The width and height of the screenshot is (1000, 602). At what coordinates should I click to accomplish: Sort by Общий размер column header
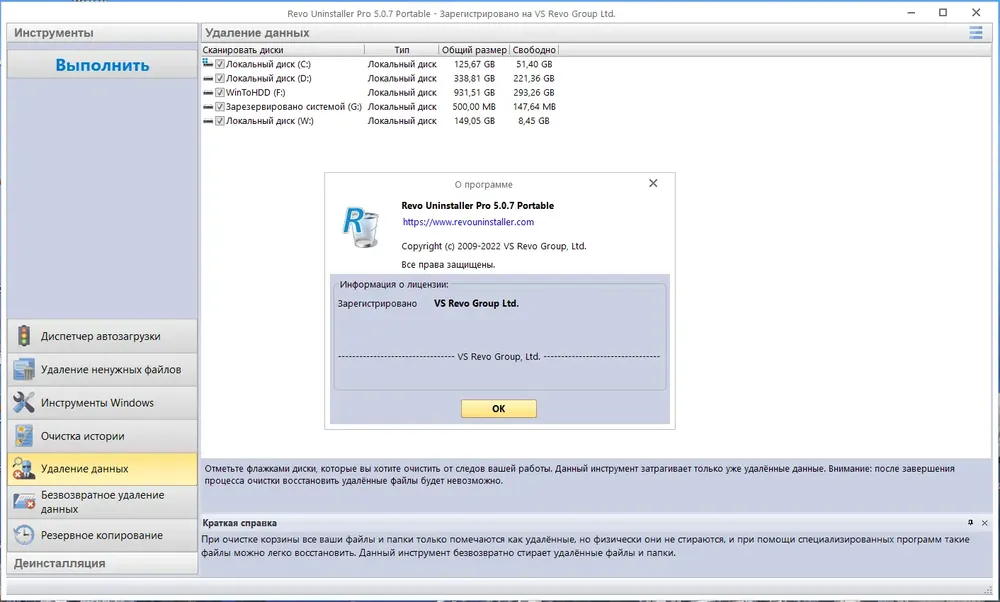(x=474, y=50)
